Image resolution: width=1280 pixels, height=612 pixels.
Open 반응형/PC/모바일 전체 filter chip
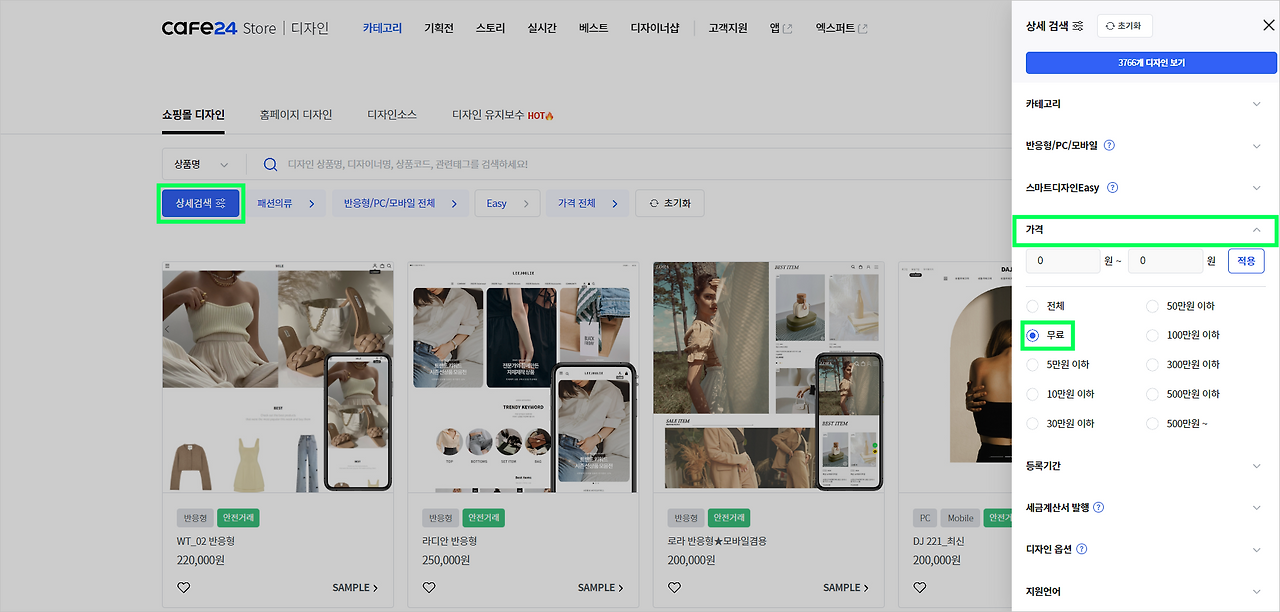coord(401,204)
